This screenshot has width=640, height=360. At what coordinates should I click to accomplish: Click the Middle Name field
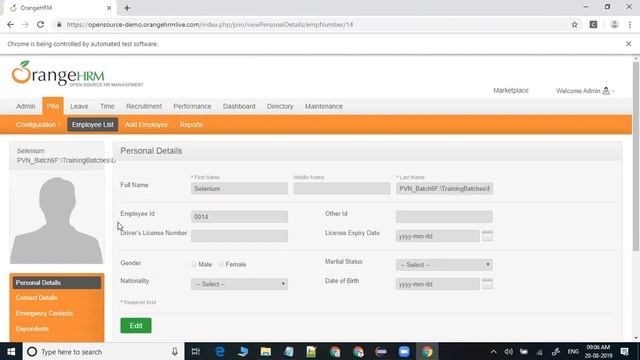(x=342, y=188)
